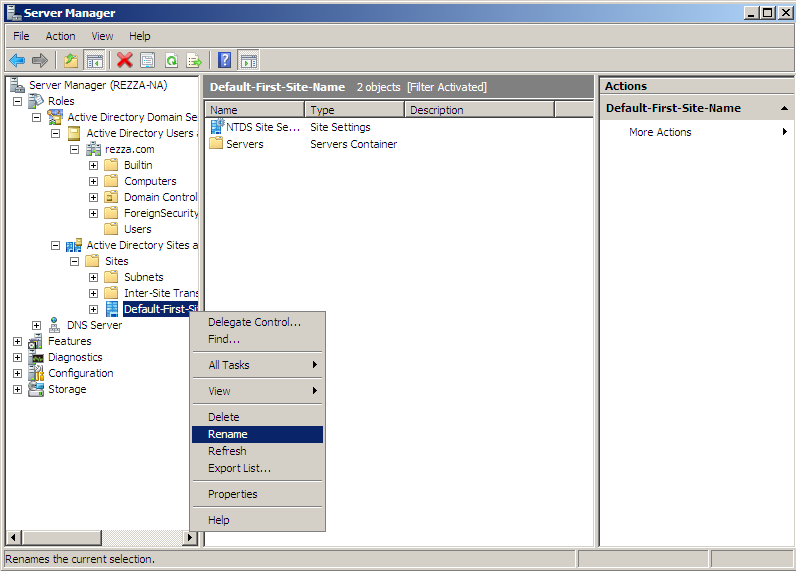The width and height of the screenshot is (796, 571).
Task: Collapse the Default-First-Site-Name actions section arrow
Action: [x=784, y=108]
